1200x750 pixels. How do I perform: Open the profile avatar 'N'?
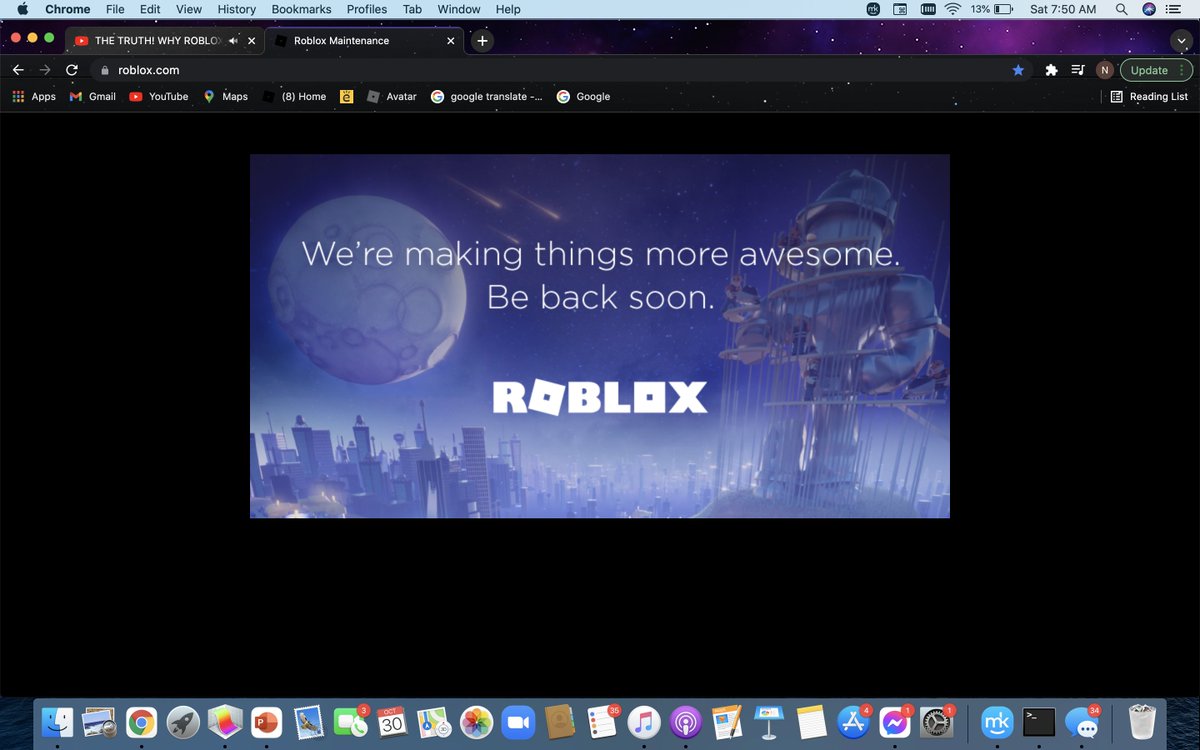point(1105,70)
